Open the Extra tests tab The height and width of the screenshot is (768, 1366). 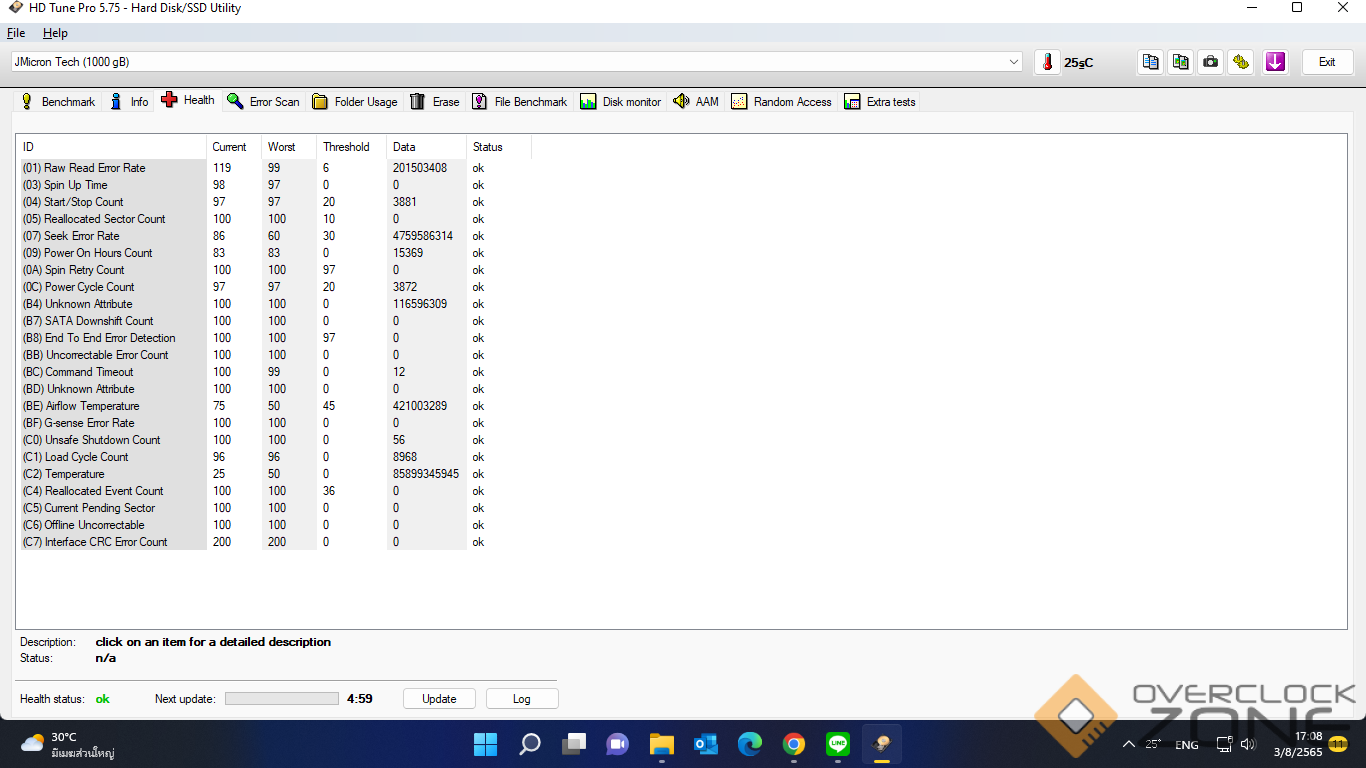tap(880, 102)
